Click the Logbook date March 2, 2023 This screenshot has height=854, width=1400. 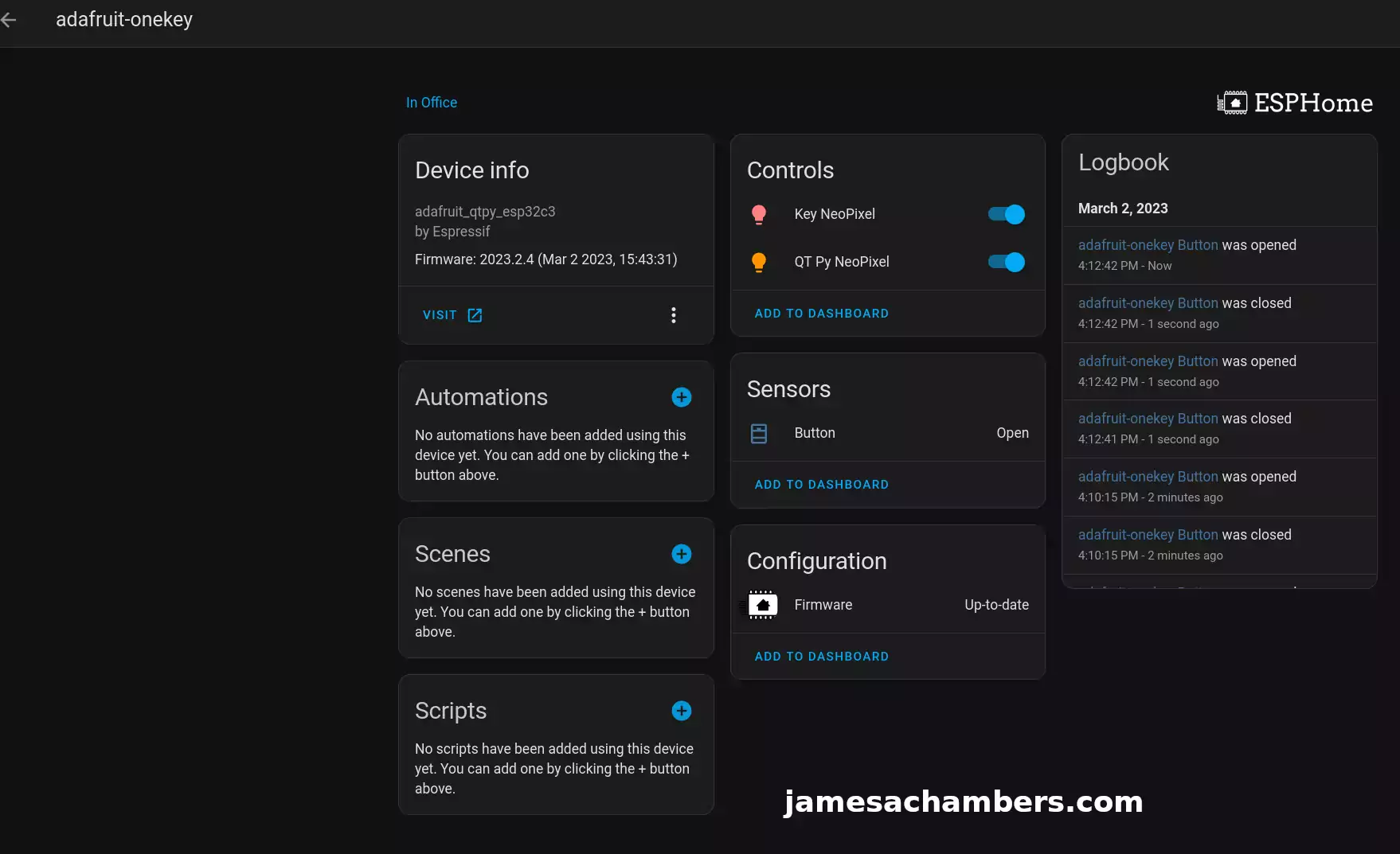pos(1123,209)
